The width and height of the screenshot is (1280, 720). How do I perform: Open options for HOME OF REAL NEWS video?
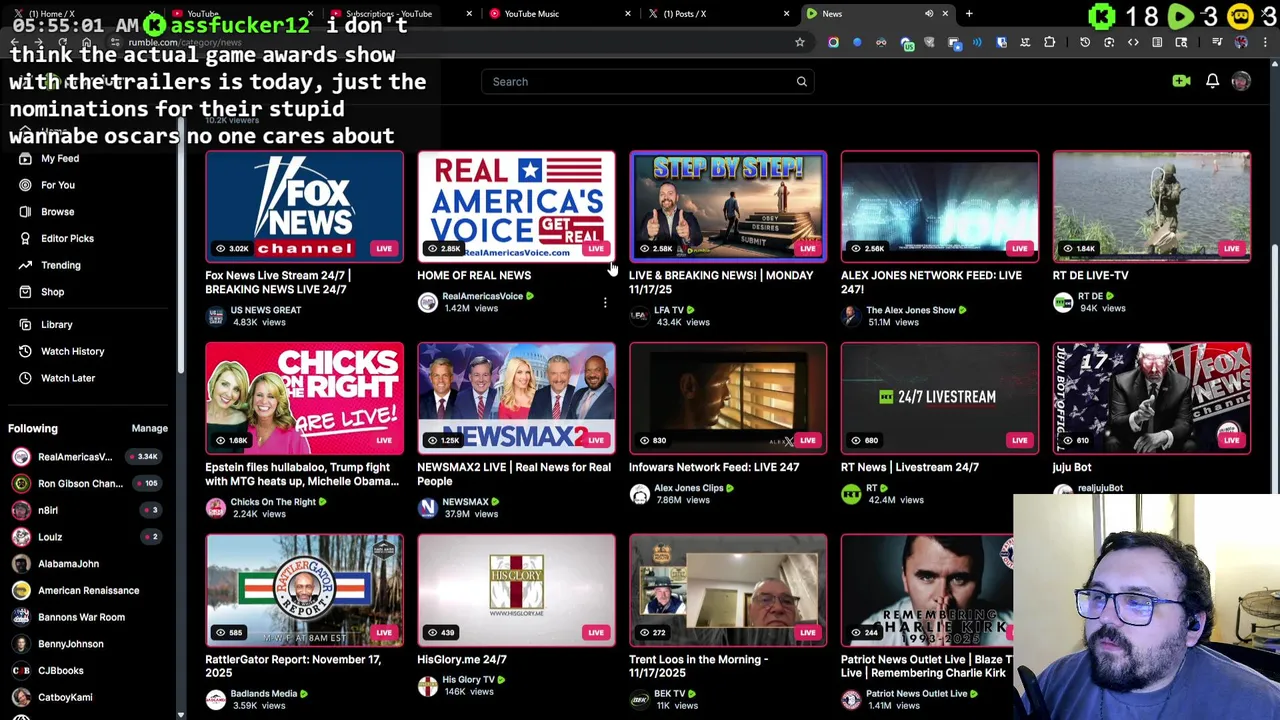pyautogui.click(x=605, y=302)
